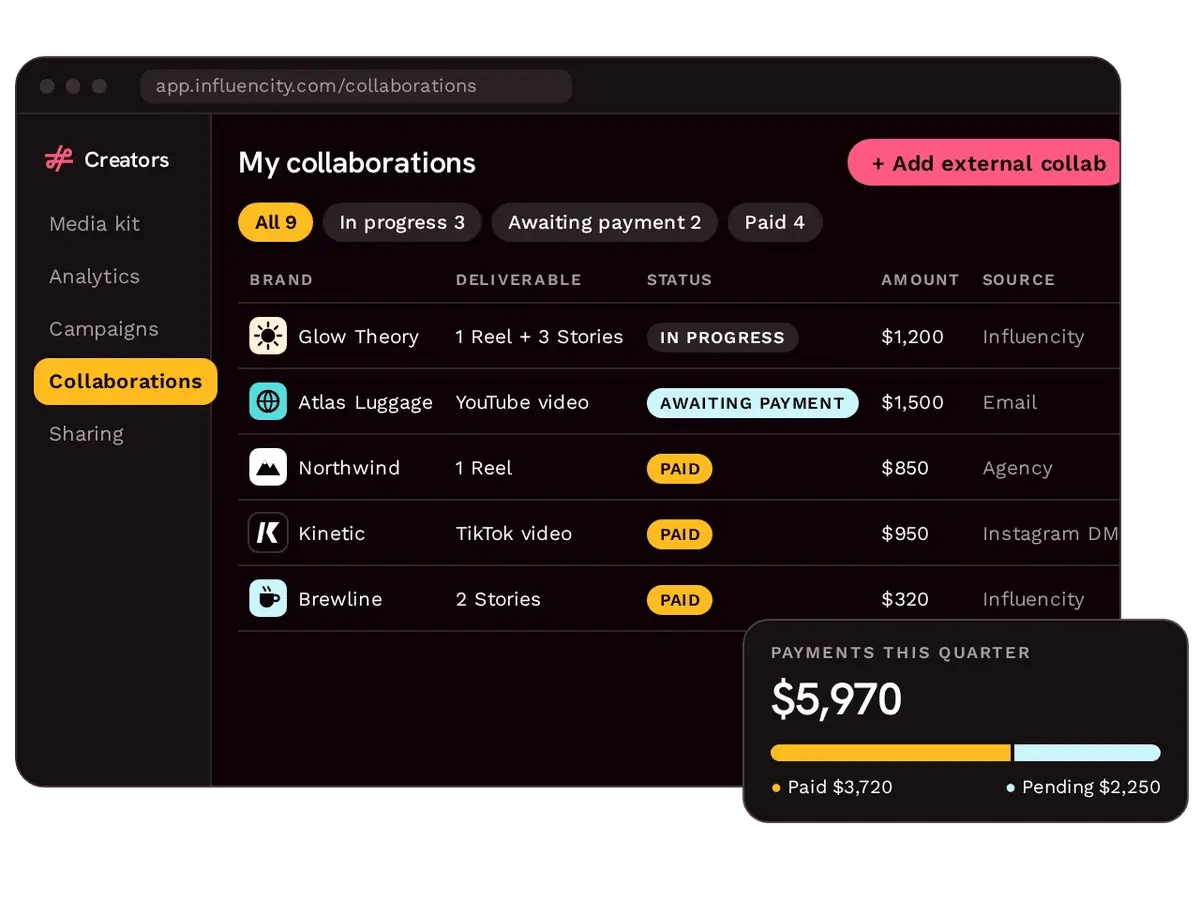Click the '1 Reel + 3 Stories' deliverable
Viewport: 1200px width, 900px height.
click(539, 337)
